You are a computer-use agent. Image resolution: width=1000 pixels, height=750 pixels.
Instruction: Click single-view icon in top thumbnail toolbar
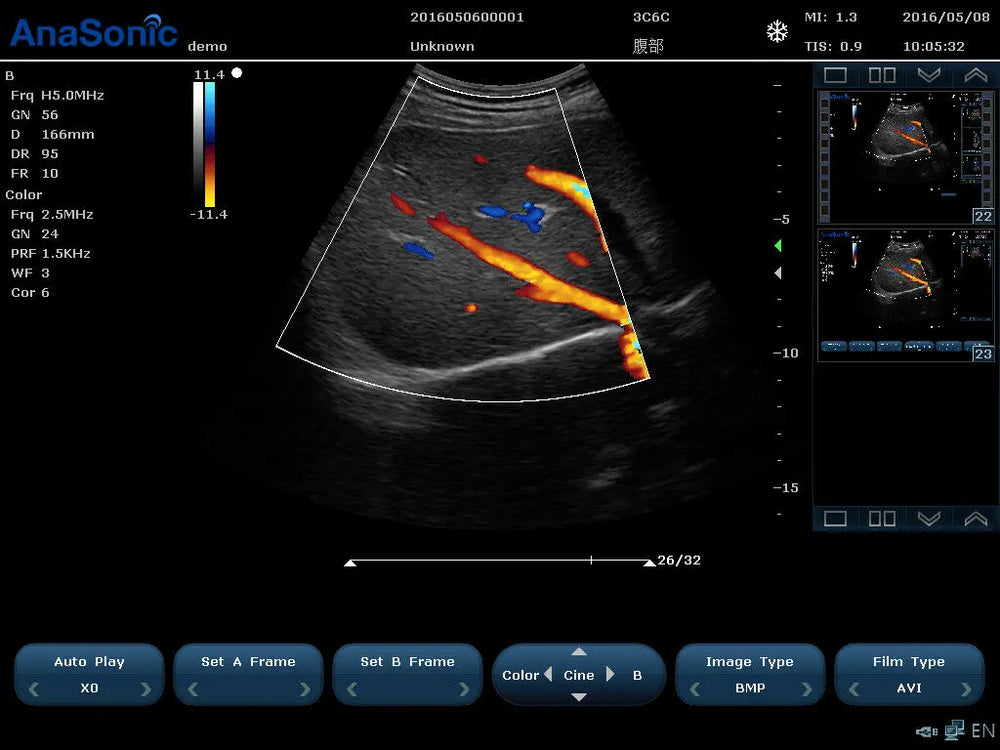(x=835, y=75)
